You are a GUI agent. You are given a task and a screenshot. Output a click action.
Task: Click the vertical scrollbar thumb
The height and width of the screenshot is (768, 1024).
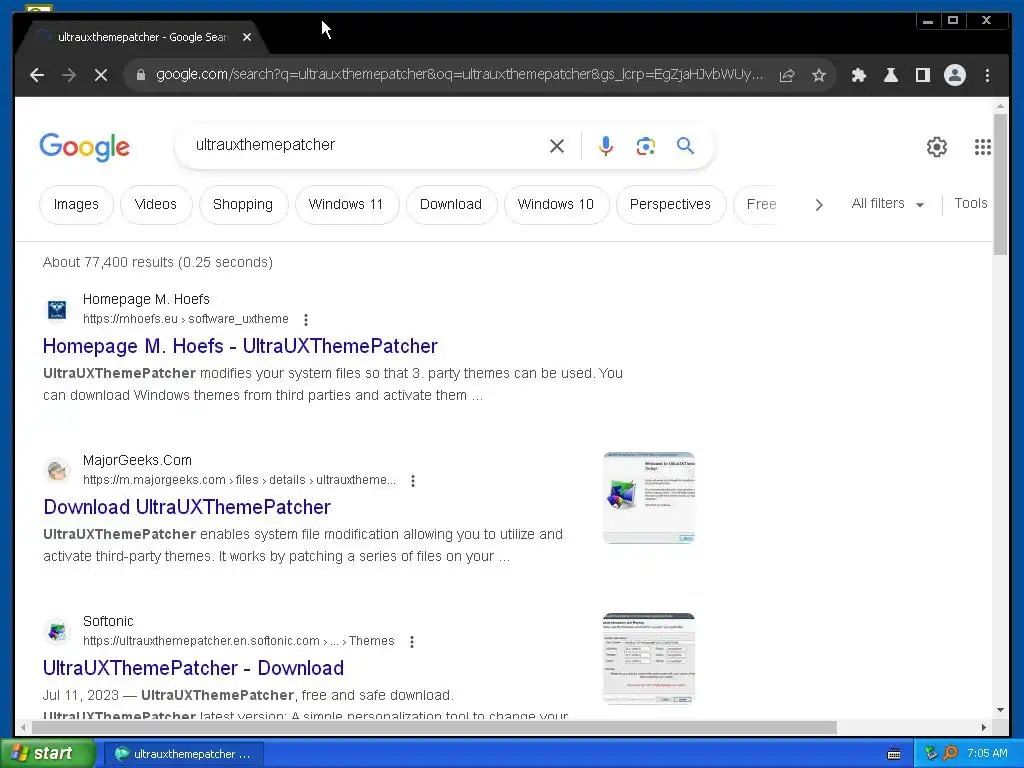click(x=1000, y=185)
